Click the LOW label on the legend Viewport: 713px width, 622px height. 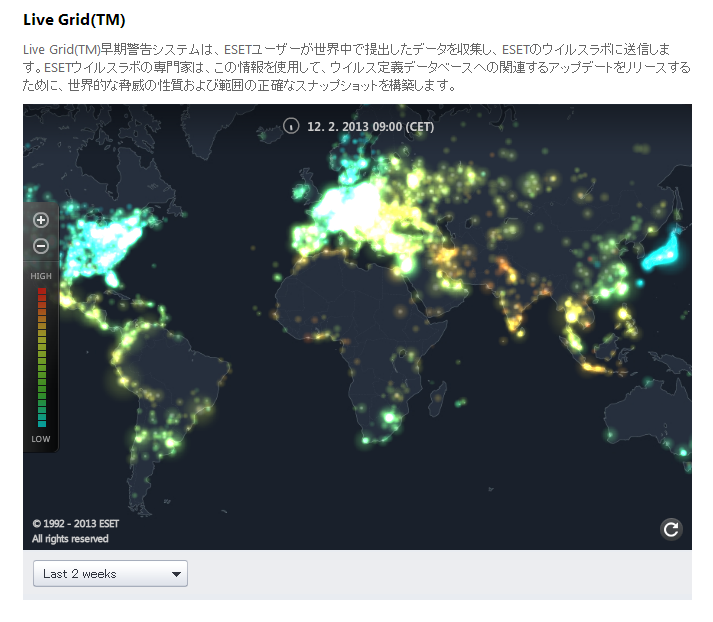41,439
